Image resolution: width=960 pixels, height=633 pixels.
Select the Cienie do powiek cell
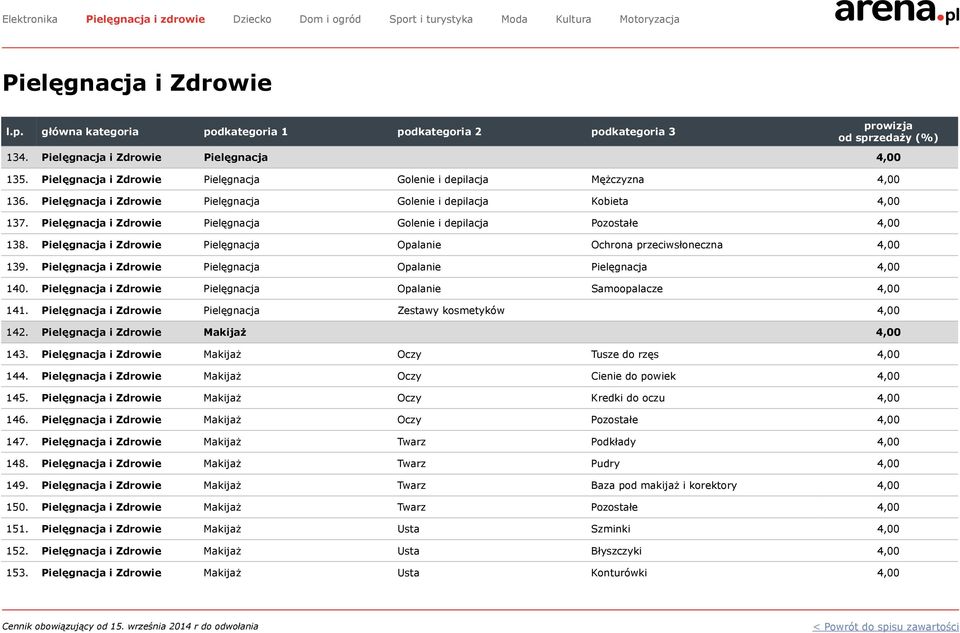pyautogui.click(x=633, y=376)
